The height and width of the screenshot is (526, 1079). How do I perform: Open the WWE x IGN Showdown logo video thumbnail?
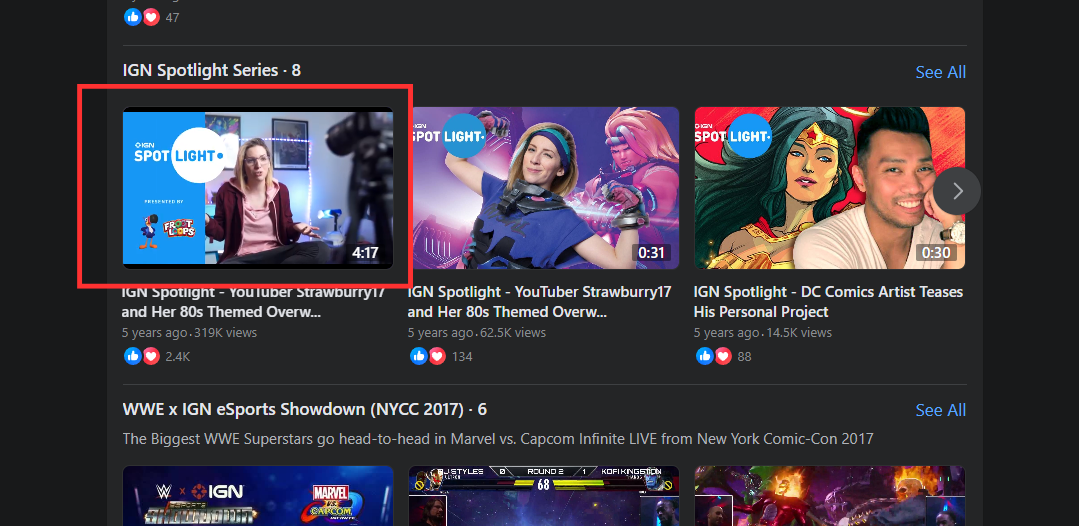click(x=258, y=496)
